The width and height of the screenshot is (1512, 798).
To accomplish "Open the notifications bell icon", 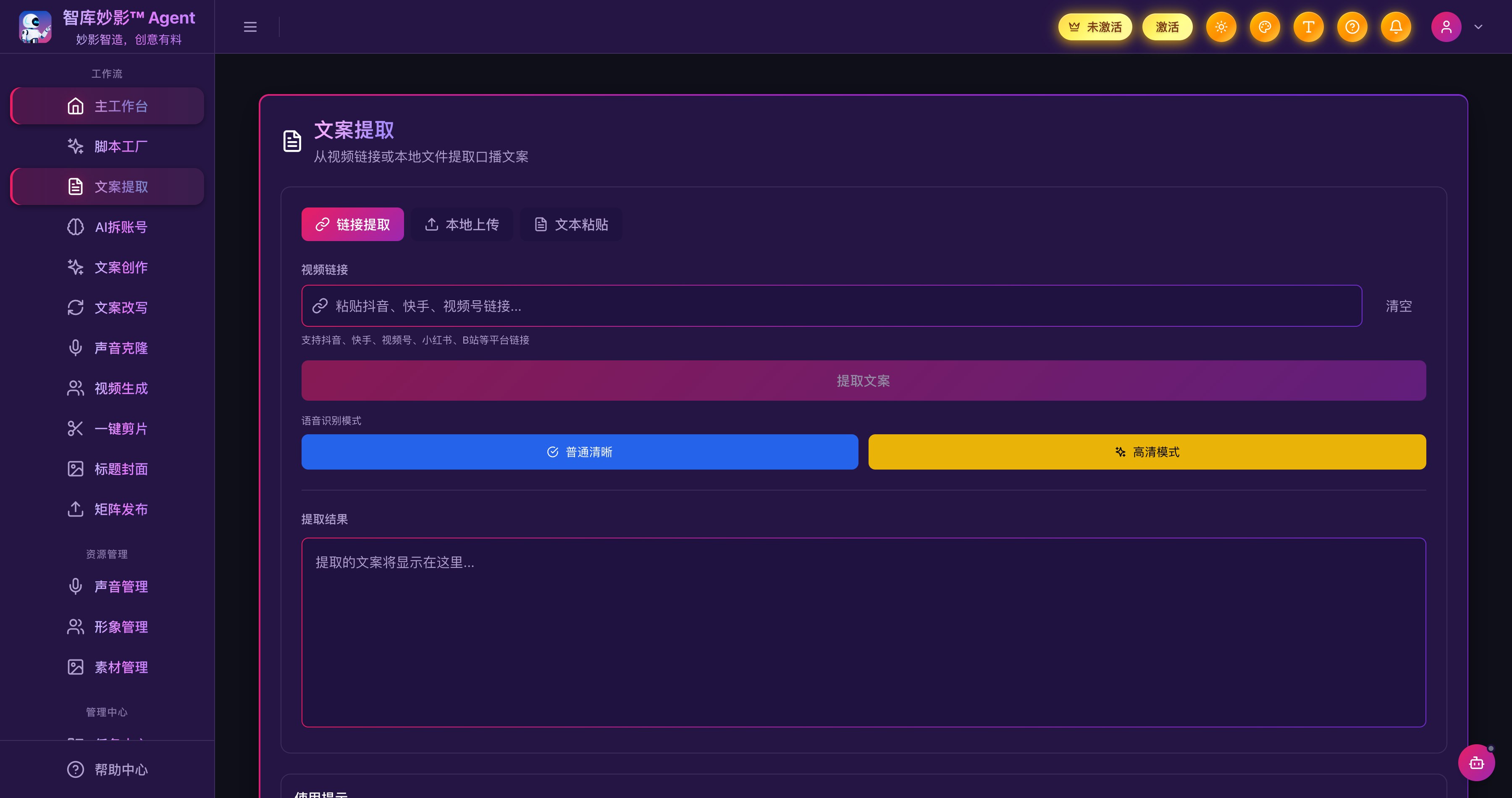I will pyautogui.click(x=1396, y=27).
